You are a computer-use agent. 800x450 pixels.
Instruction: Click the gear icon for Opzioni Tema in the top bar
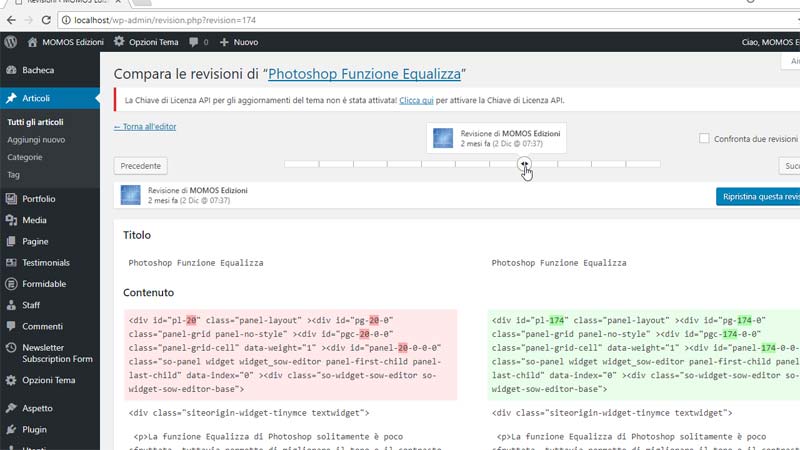119,41
